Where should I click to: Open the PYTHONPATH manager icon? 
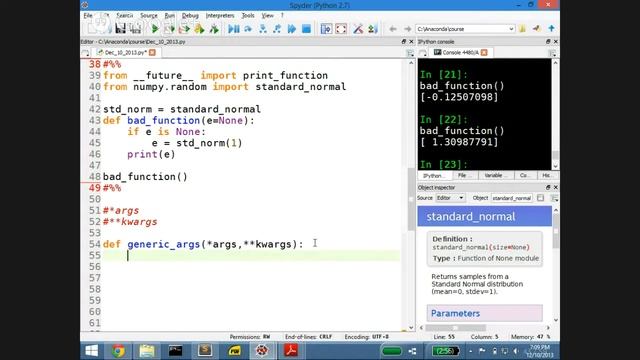click(372, 29)
